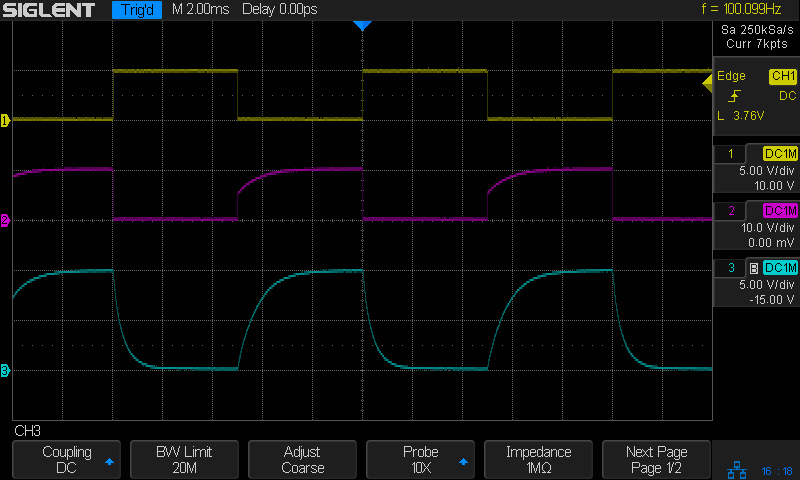Click the cyan channel 3 ground marker
The width and height of the screenshot is (800, 480).
tap(5, 371)
